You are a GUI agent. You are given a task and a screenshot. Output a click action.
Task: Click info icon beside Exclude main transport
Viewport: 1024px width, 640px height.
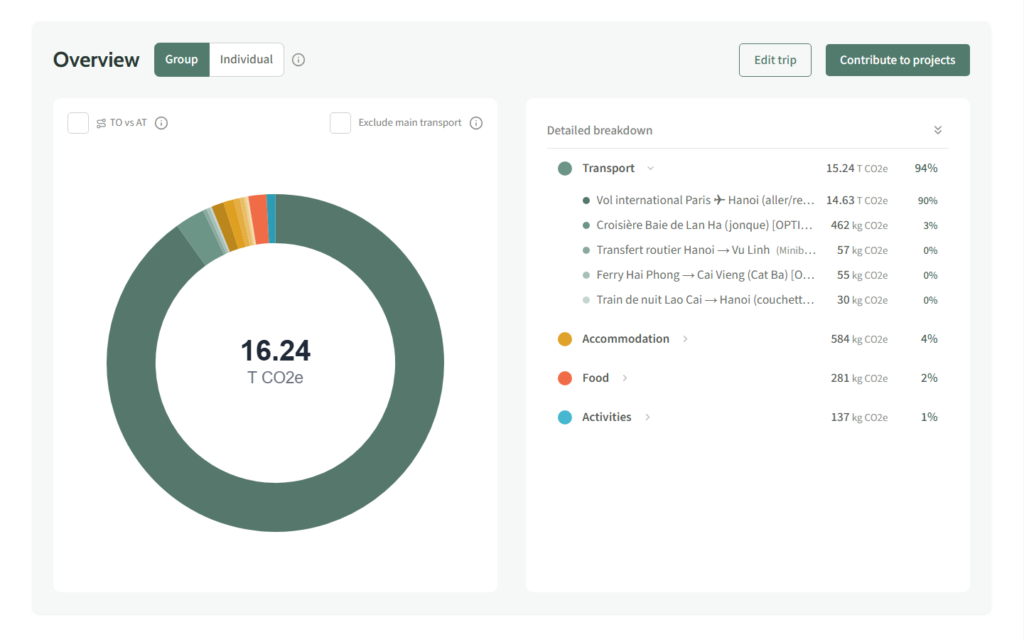pos(476,123)
